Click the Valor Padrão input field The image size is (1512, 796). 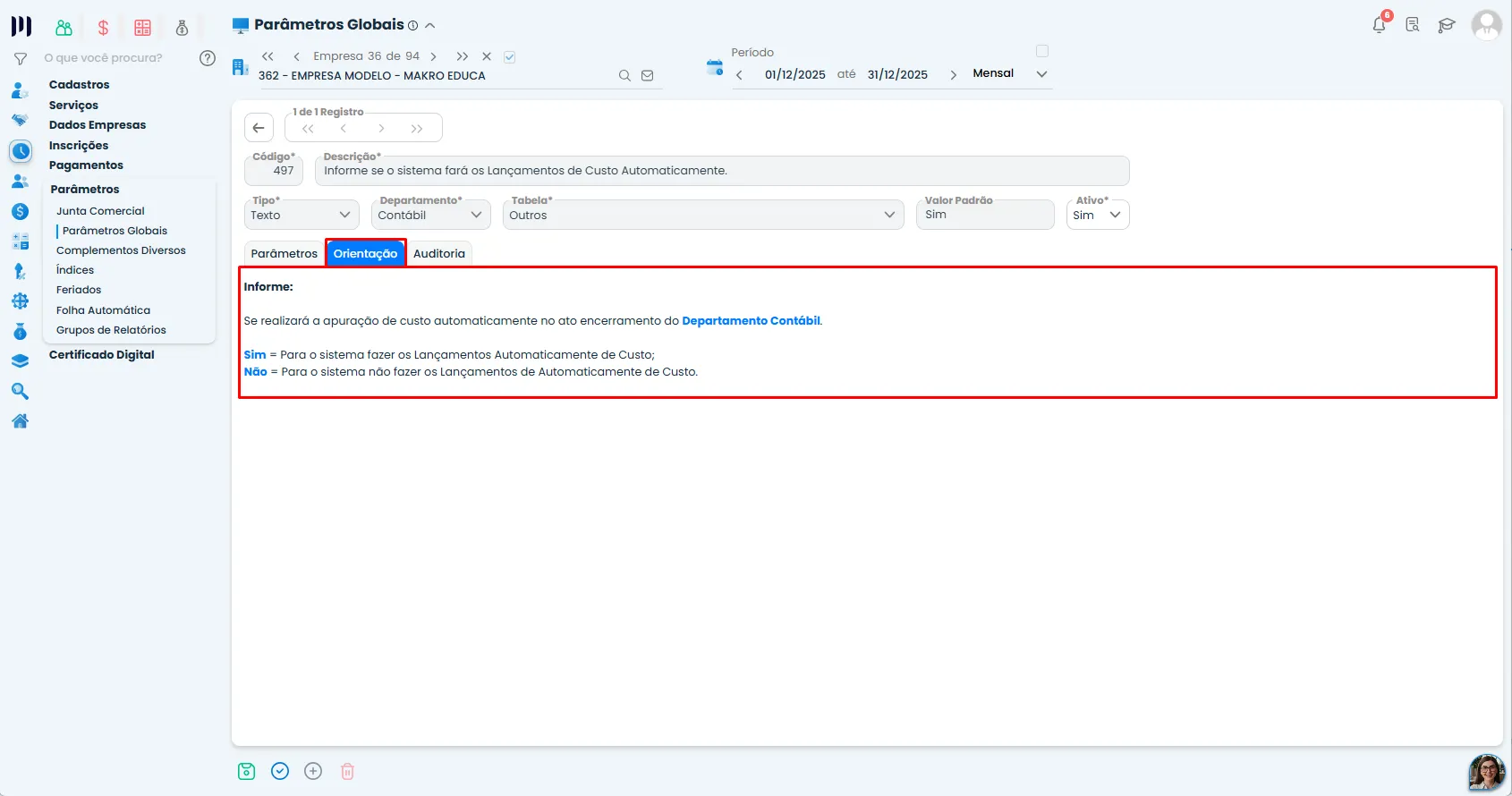click(x=985, y=215)
